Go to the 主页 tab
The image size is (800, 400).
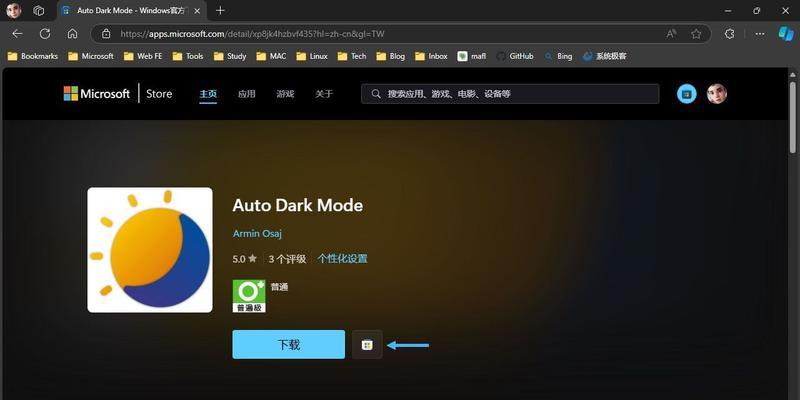pyautogui.click(x=208, y=94)
